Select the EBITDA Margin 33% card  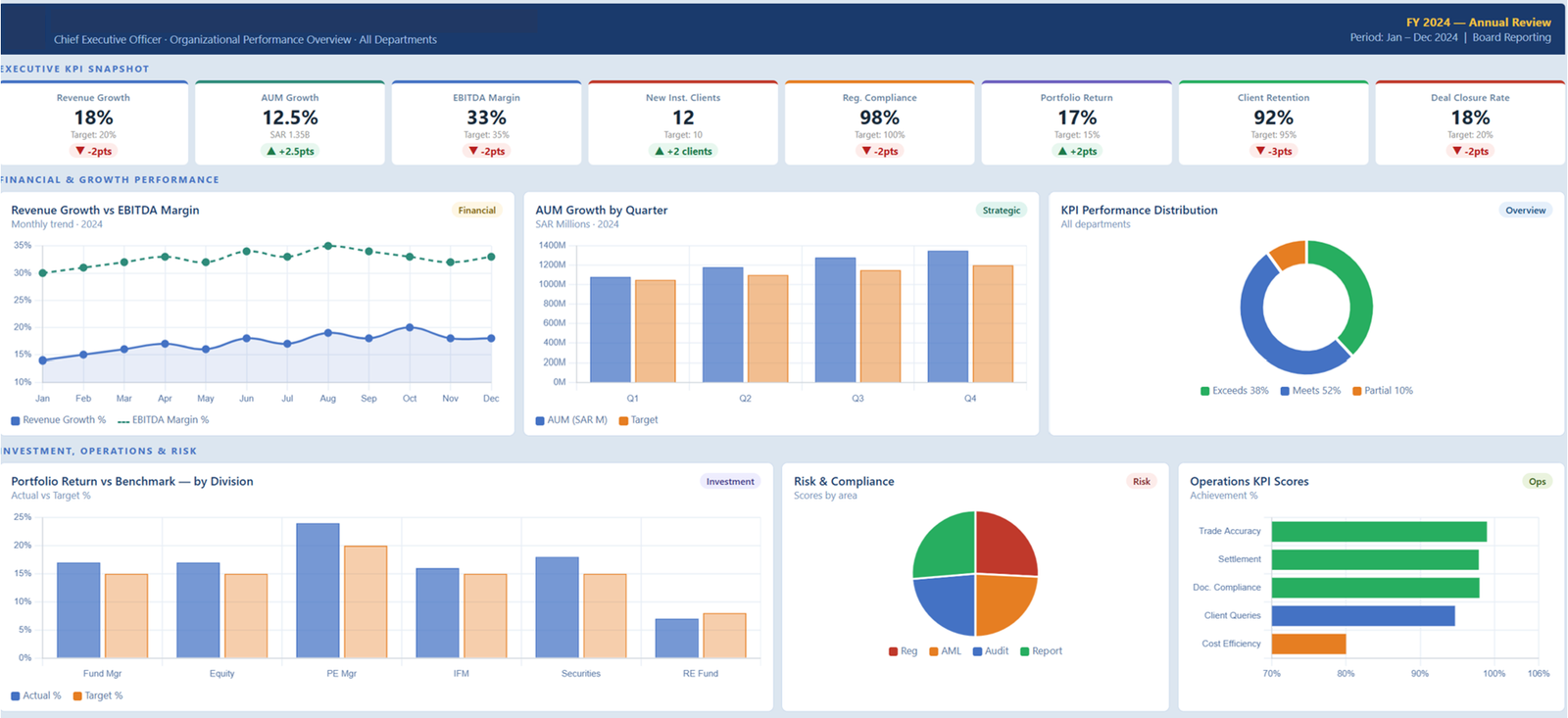click(486, 122)
